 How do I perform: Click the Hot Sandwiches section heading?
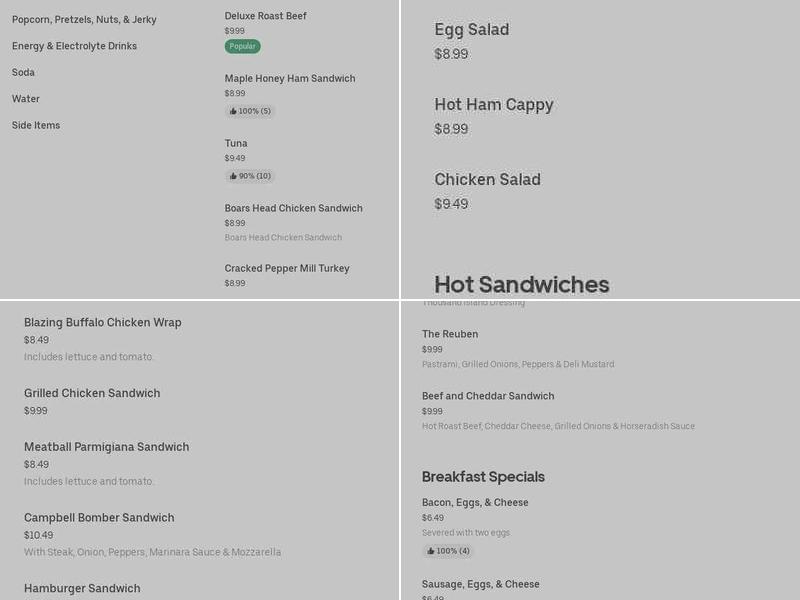(x=520, y=284)
